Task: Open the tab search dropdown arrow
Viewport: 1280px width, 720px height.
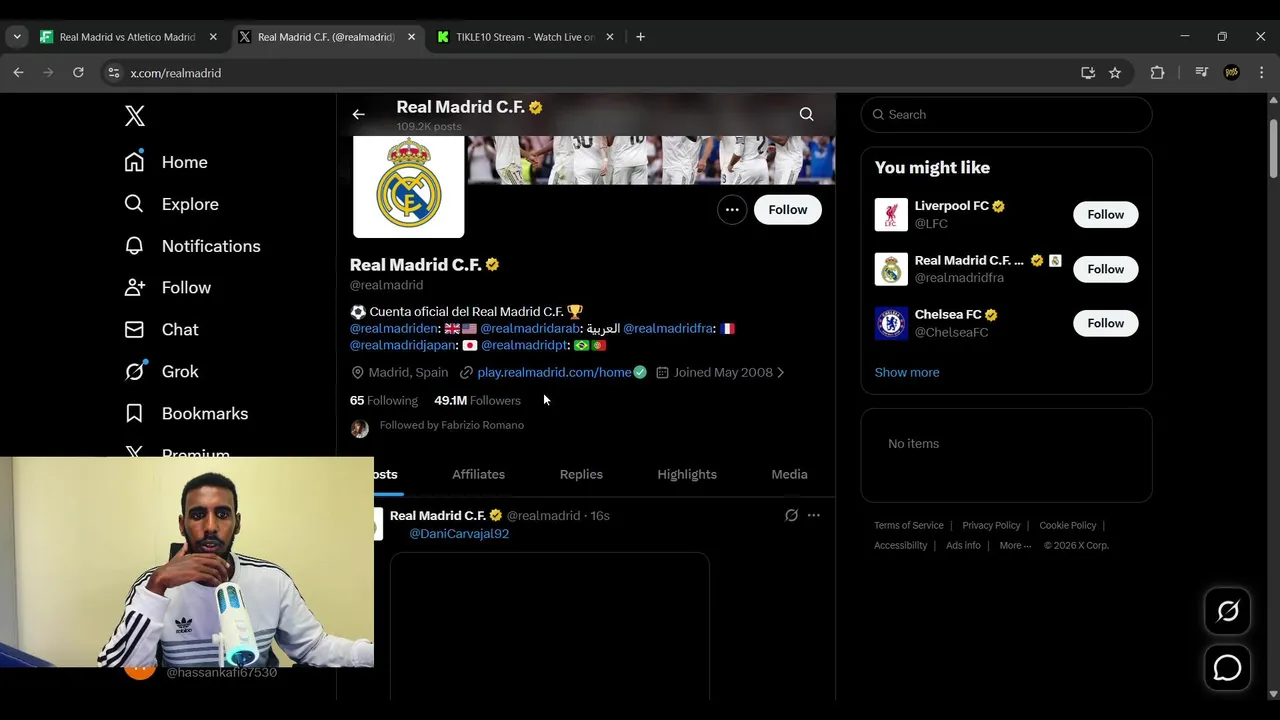Action: point(16,37)
